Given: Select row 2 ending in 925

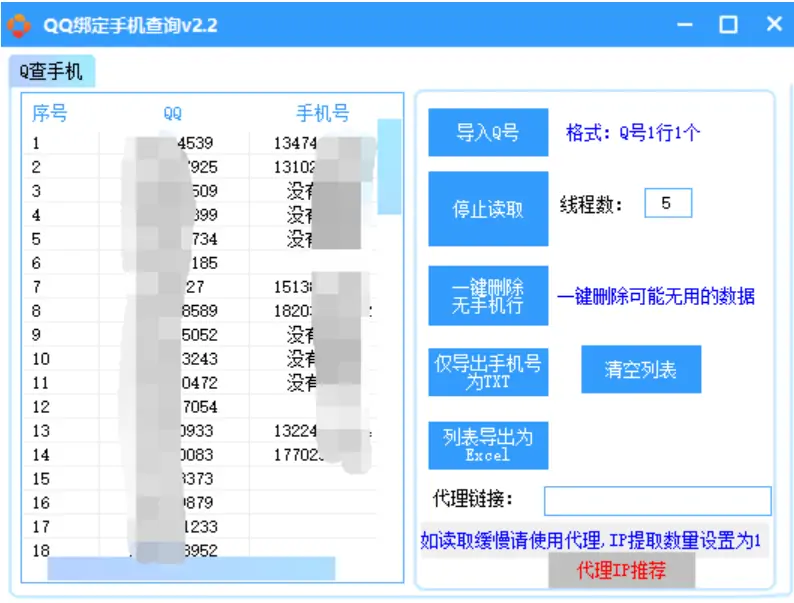Looking at the screenshot, I should coord(201,167).
